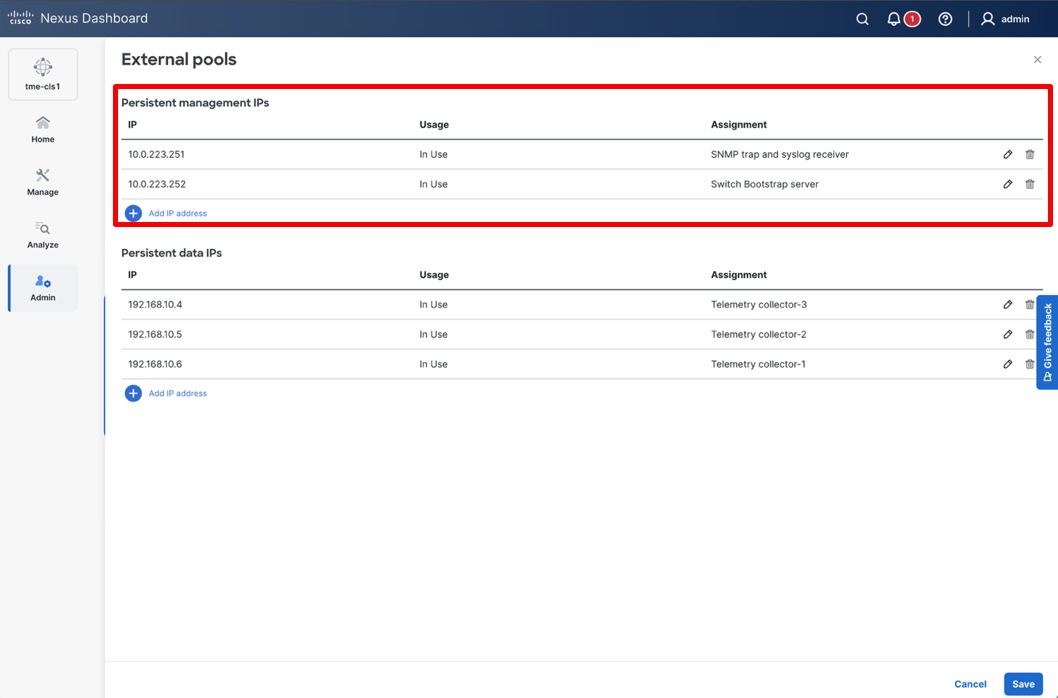Open the Analyze section
Viewport: 1058px width, 698px height.
pyautogui.click(x=42, y=234)
